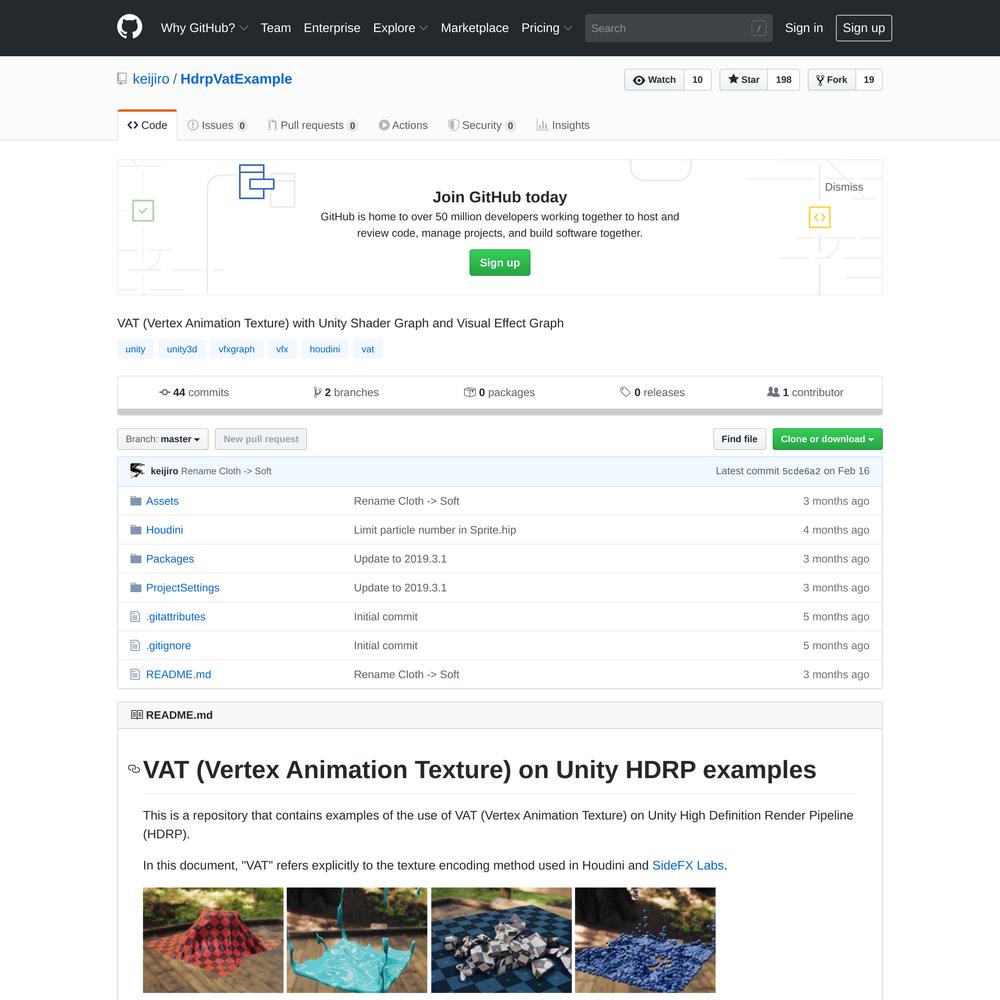Select the houdini topic tag
Screen dimensions: 1000x1000
pos(325,349)
